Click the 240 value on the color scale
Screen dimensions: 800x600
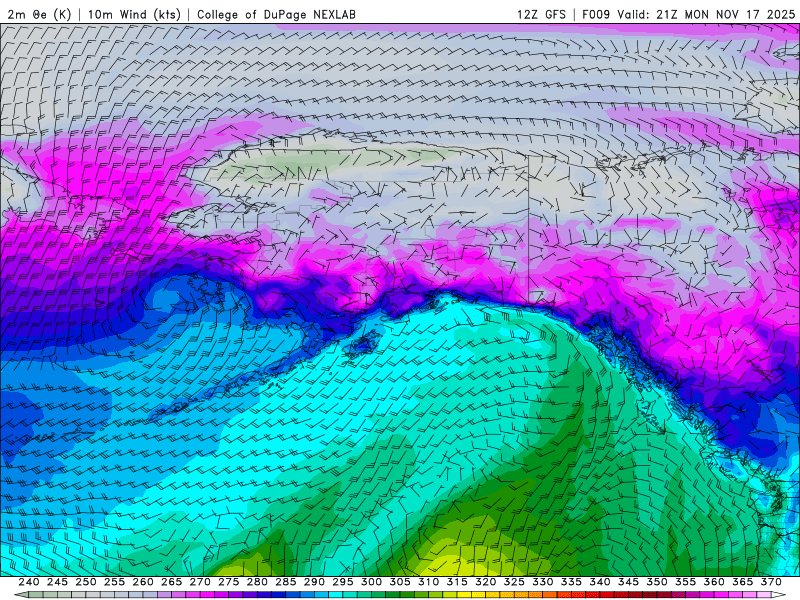(x=29, y=582)
